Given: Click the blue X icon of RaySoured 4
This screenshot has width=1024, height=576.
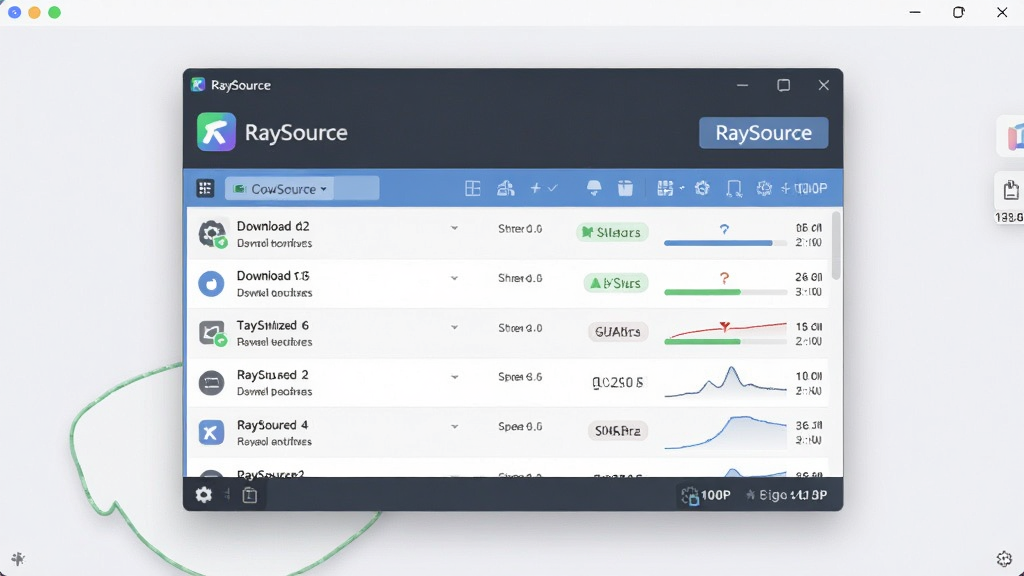Looking at the screenshot, I should pos(211,432).
